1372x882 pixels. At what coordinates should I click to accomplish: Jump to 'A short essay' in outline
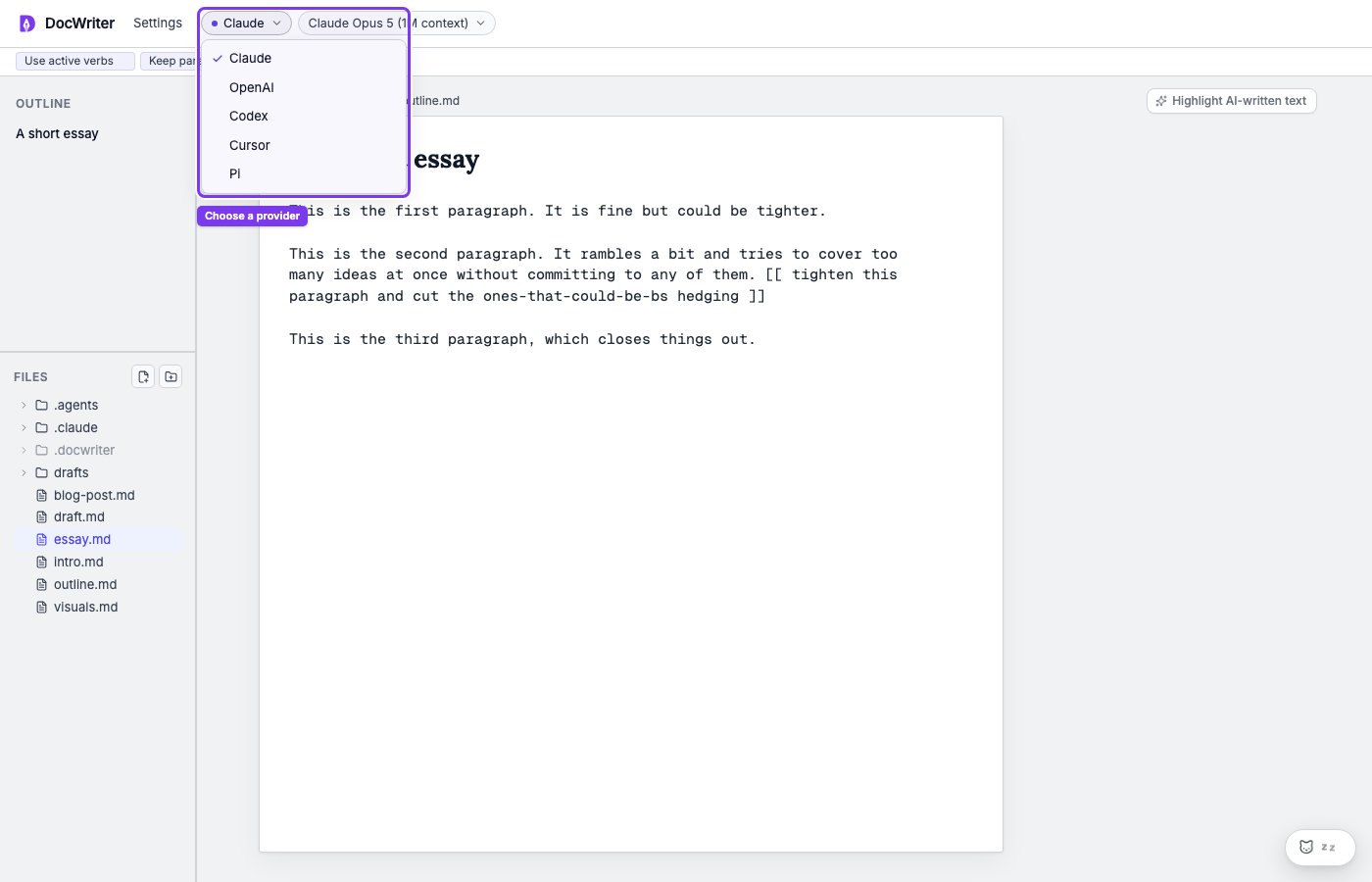[57, 133]
